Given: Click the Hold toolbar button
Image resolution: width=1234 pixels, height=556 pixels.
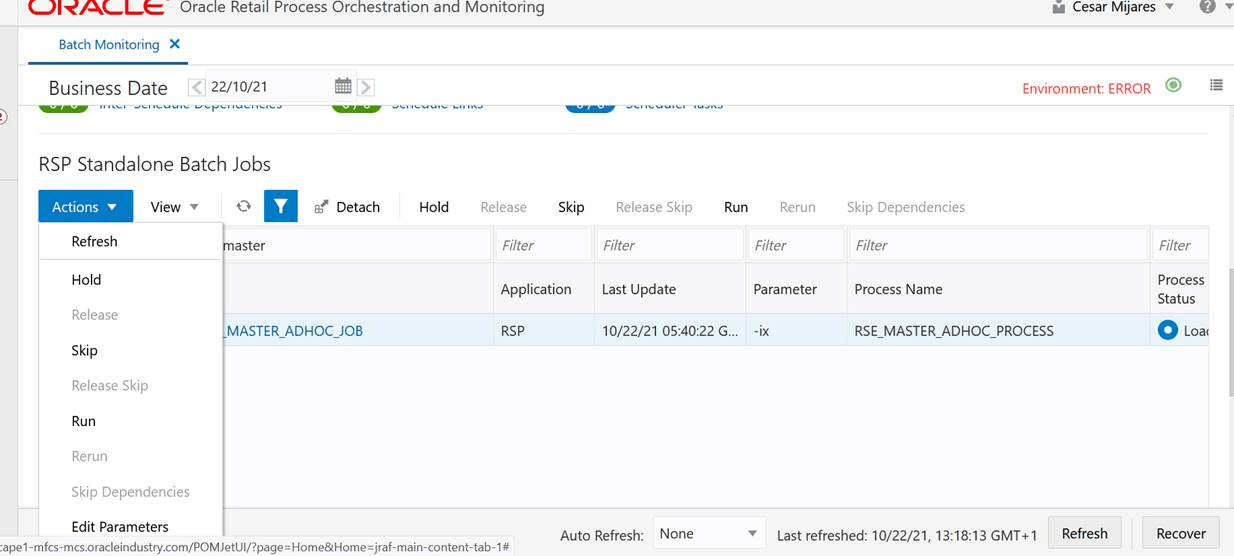Looking at the screenshot, I should [434, 207].
